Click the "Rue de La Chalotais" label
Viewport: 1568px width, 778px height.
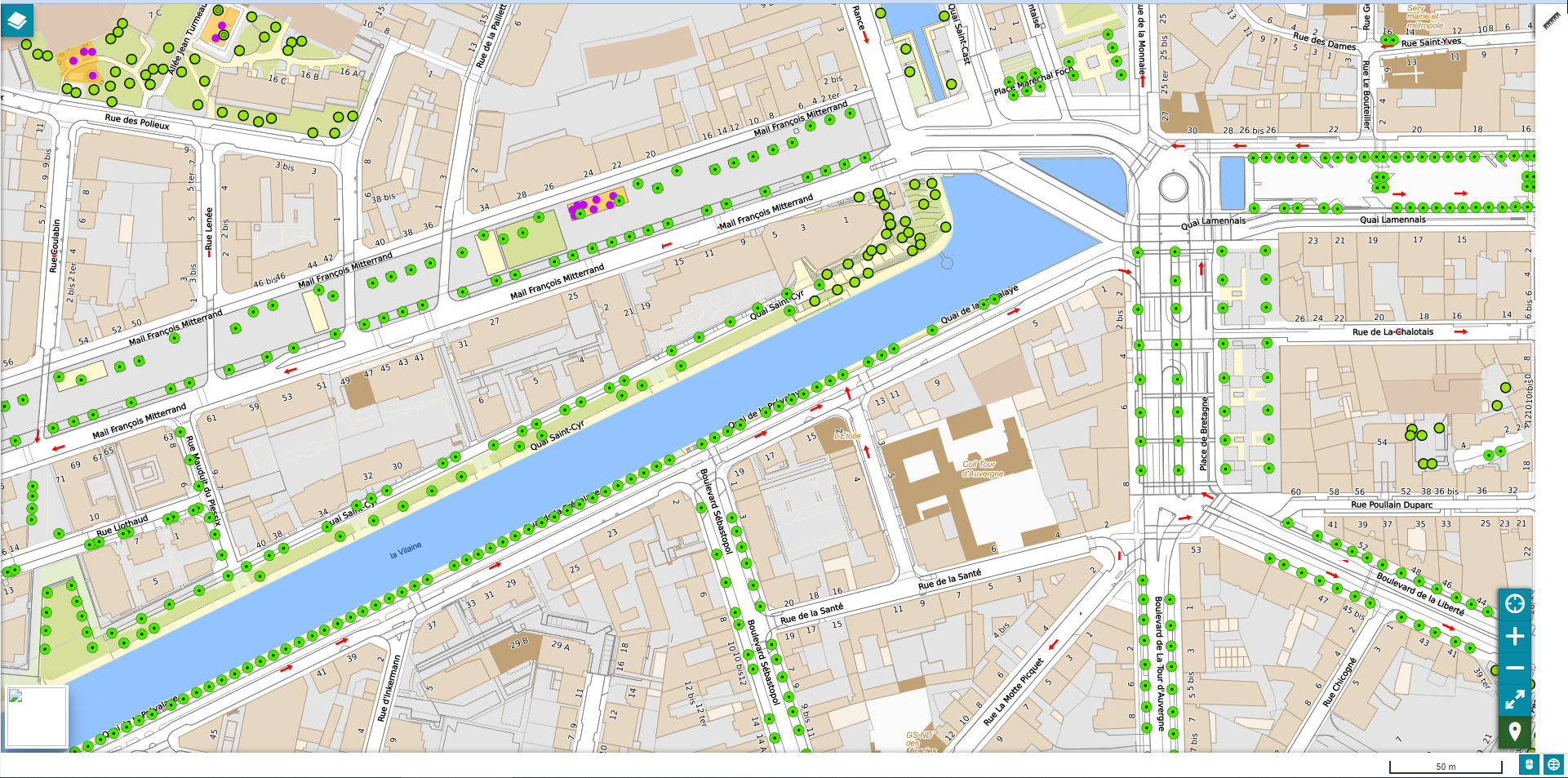point(1393,332)
